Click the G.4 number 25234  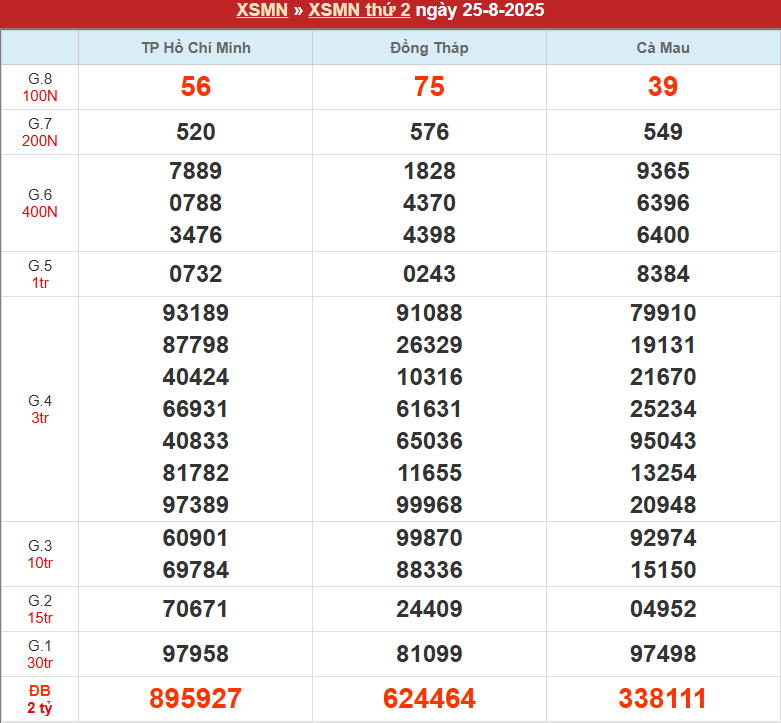(663, 409)
